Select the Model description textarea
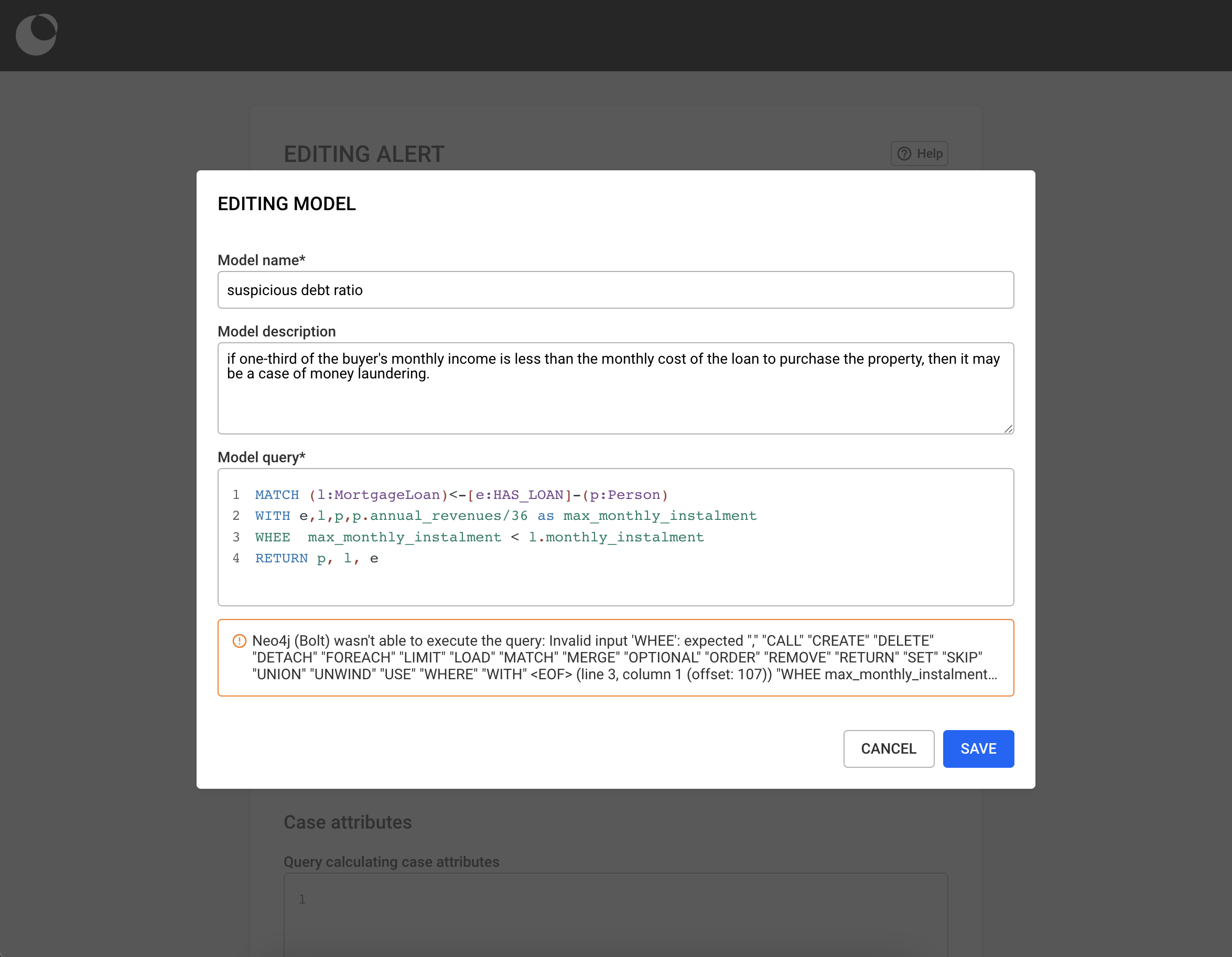 click(615, 388)
